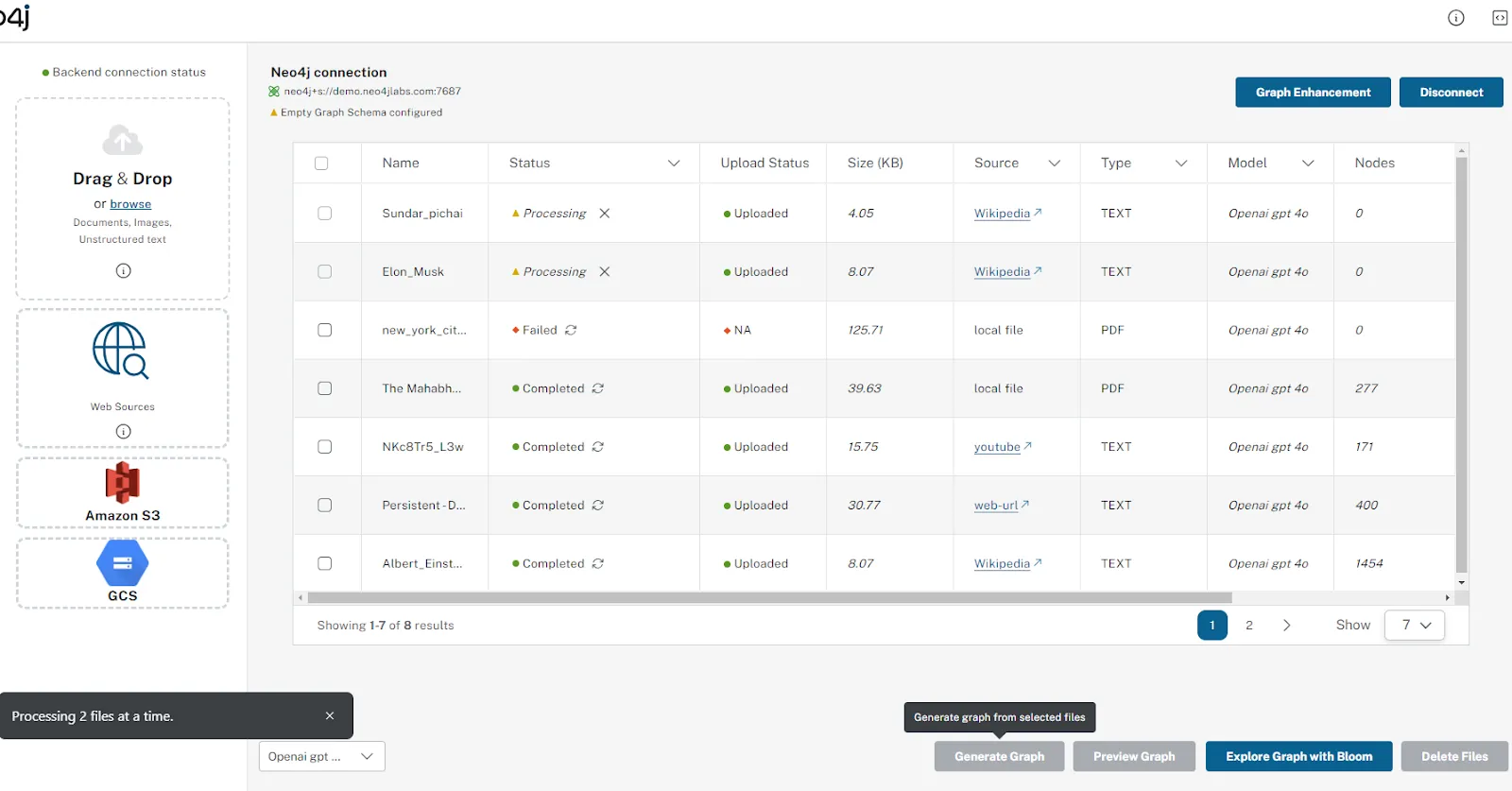Check the Sundar_pichai row checkbox
Viewport: 1512px width, 791px height.
pyautogui.click(x=324, y=214)
